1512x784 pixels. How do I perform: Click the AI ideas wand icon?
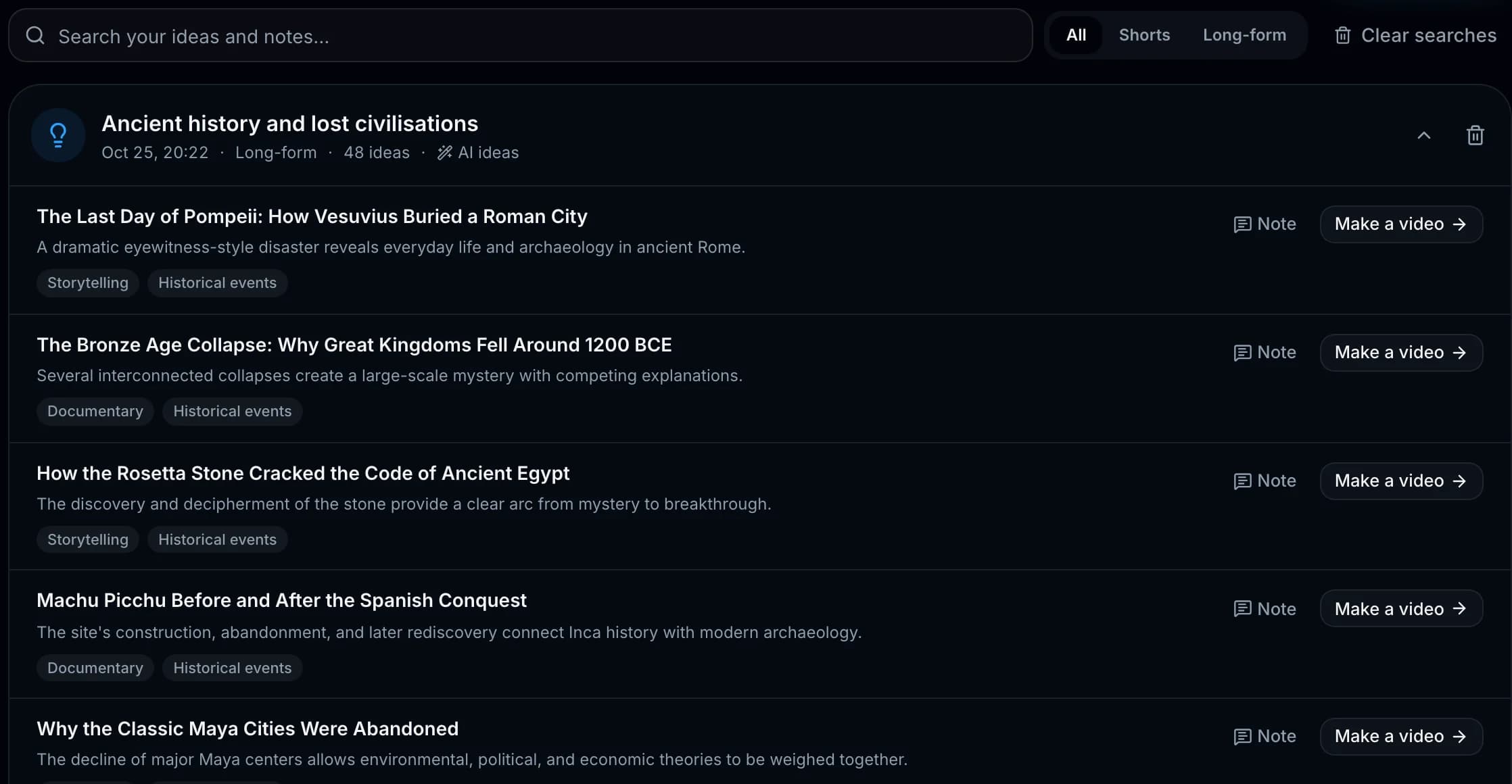pyautogui.click(x=444, y=153)
